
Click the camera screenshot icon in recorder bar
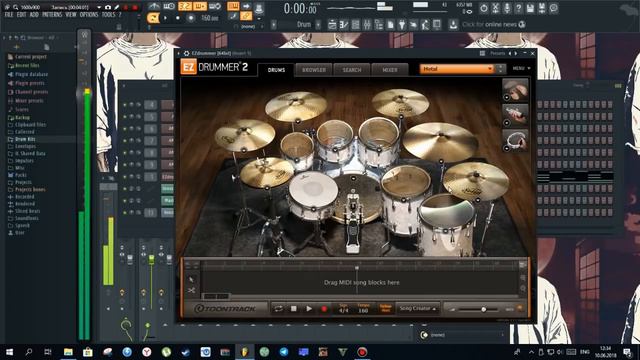click(x=108, y=7)
